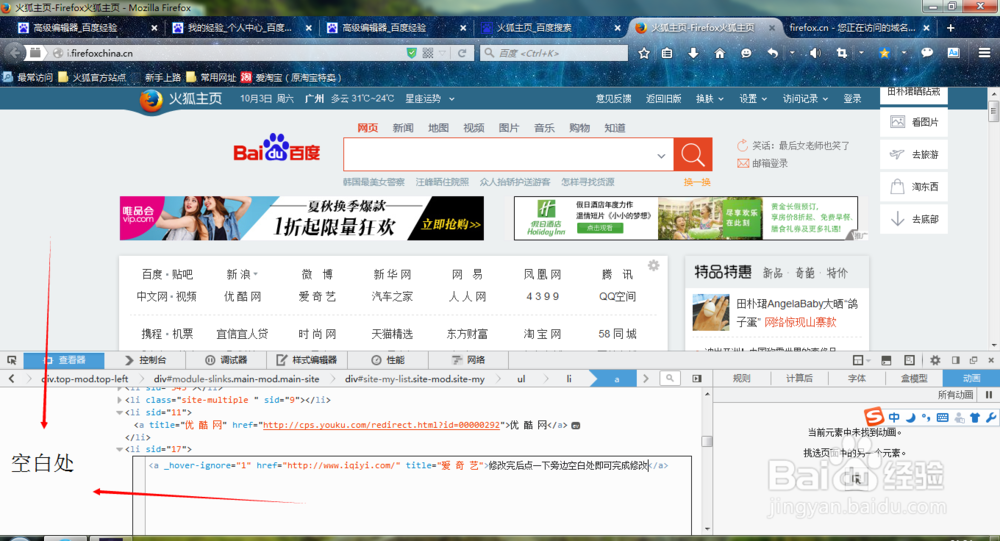Click the Baidu orange search button
The width and height of the screenshot is (1000, 541).
pos(693,154)
